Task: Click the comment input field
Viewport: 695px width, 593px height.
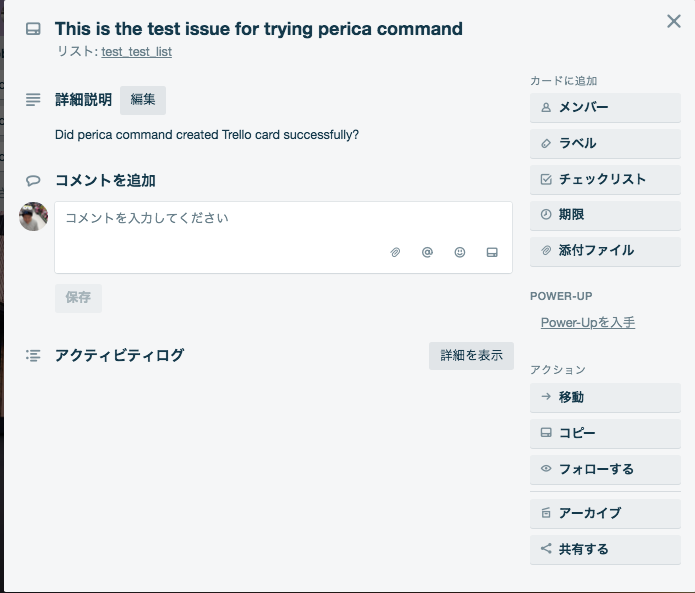Action: point(283,218)
